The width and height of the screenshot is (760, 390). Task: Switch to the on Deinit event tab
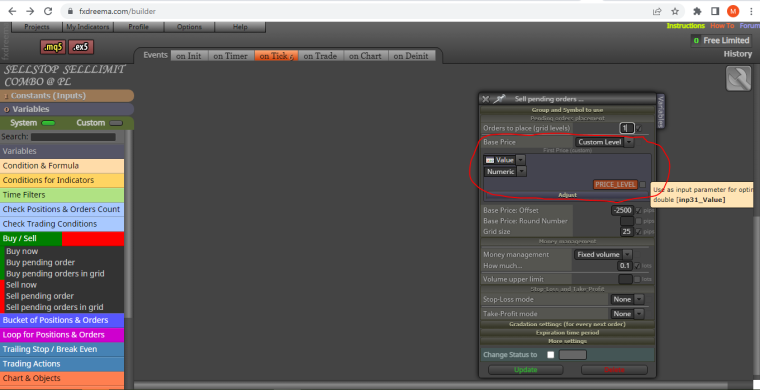(411, 56)
